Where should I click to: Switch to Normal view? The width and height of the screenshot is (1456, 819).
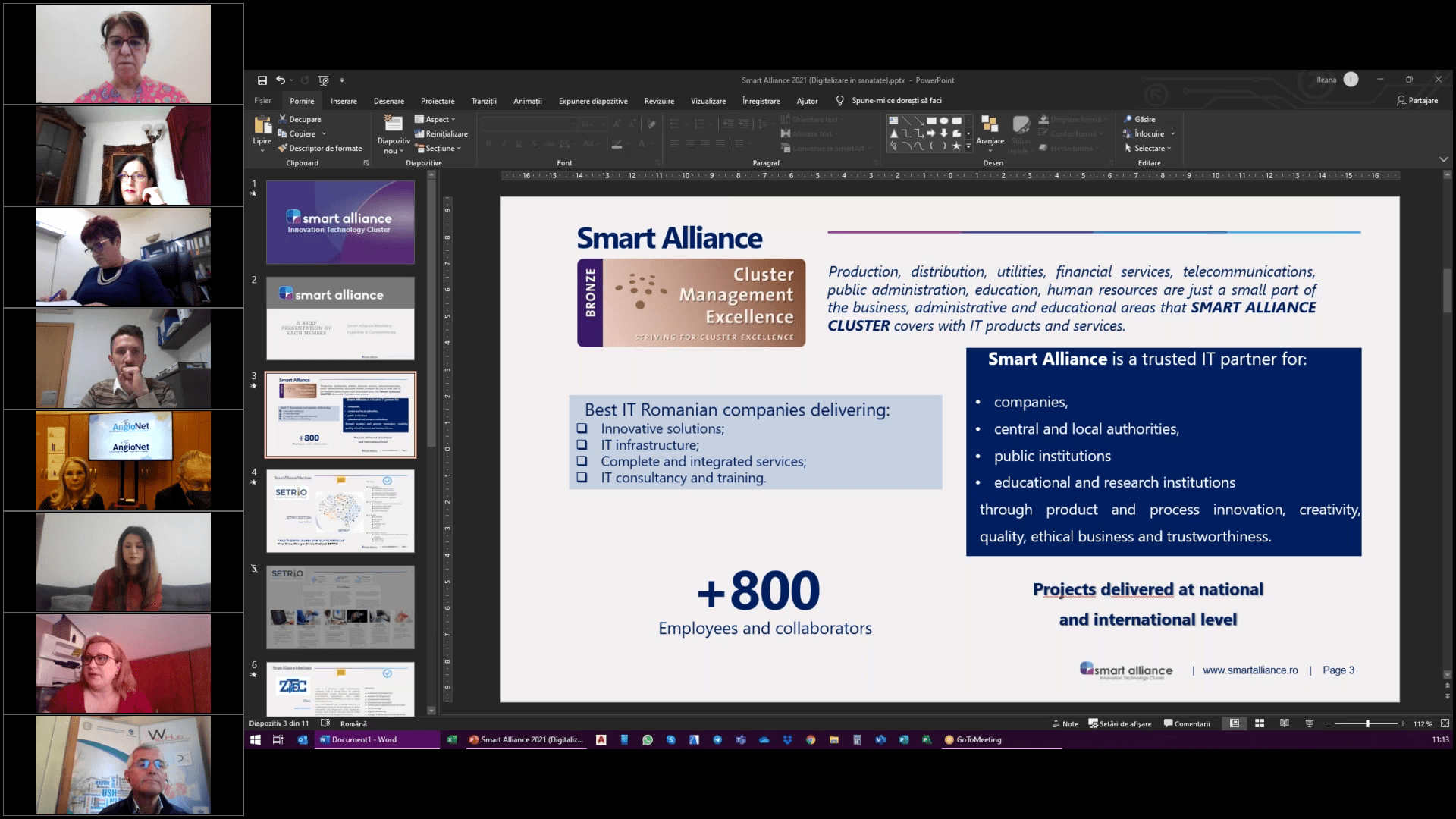[1235, 723]
